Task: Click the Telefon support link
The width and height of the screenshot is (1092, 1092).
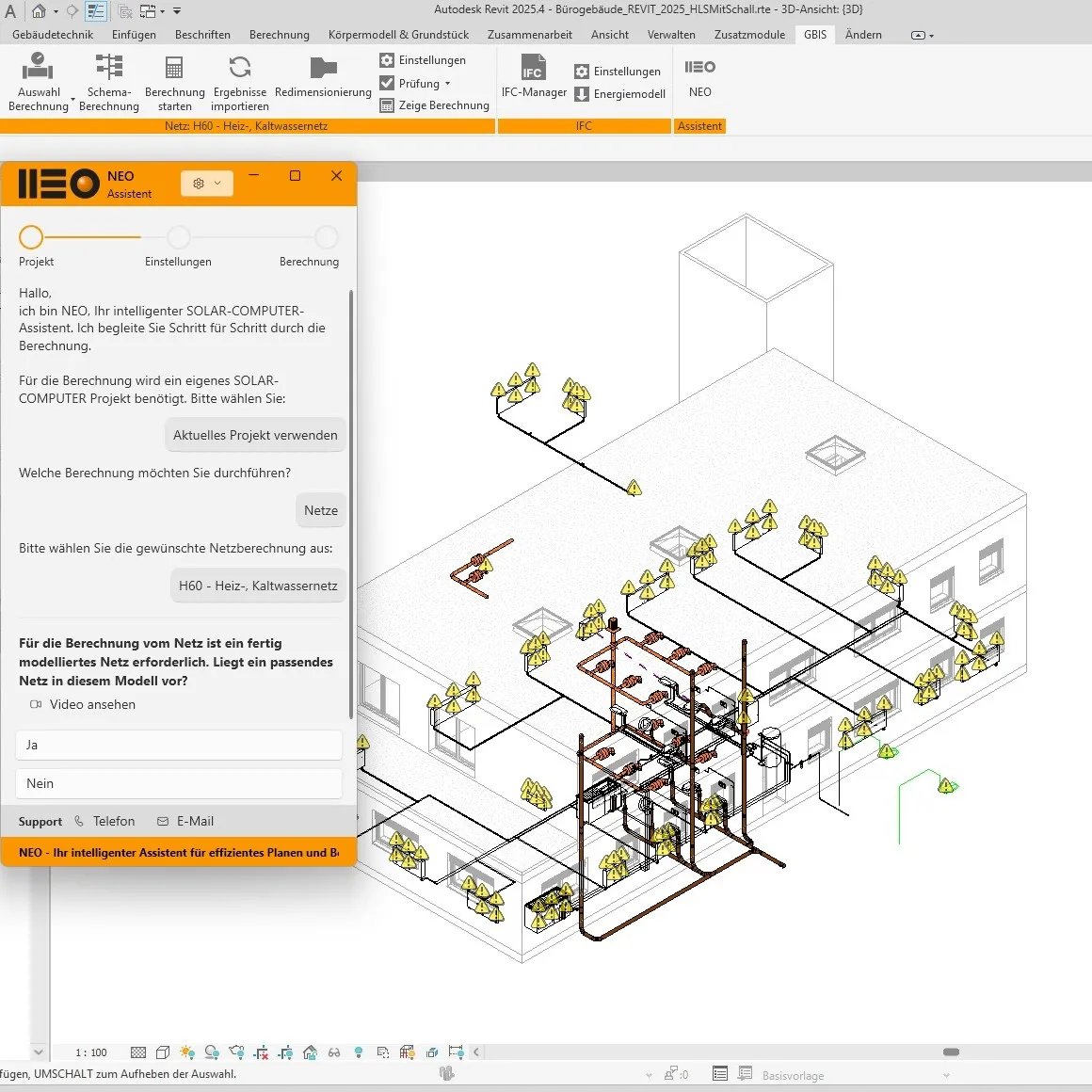Action: [104, 821]
